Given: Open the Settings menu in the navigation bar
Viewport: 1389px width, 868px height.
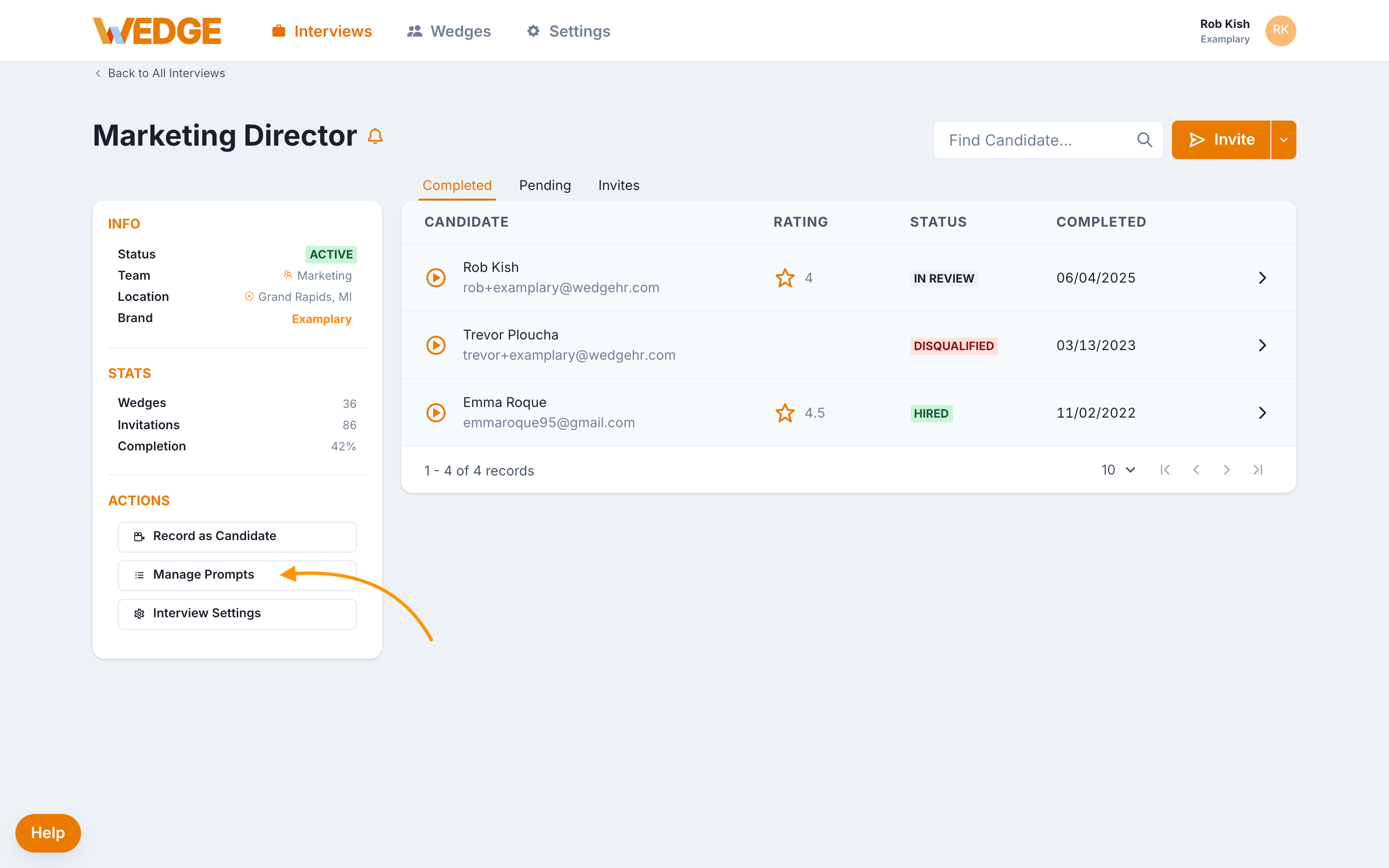Looking at the screenshot, I should pyautogui.click(x=567, y=31).
